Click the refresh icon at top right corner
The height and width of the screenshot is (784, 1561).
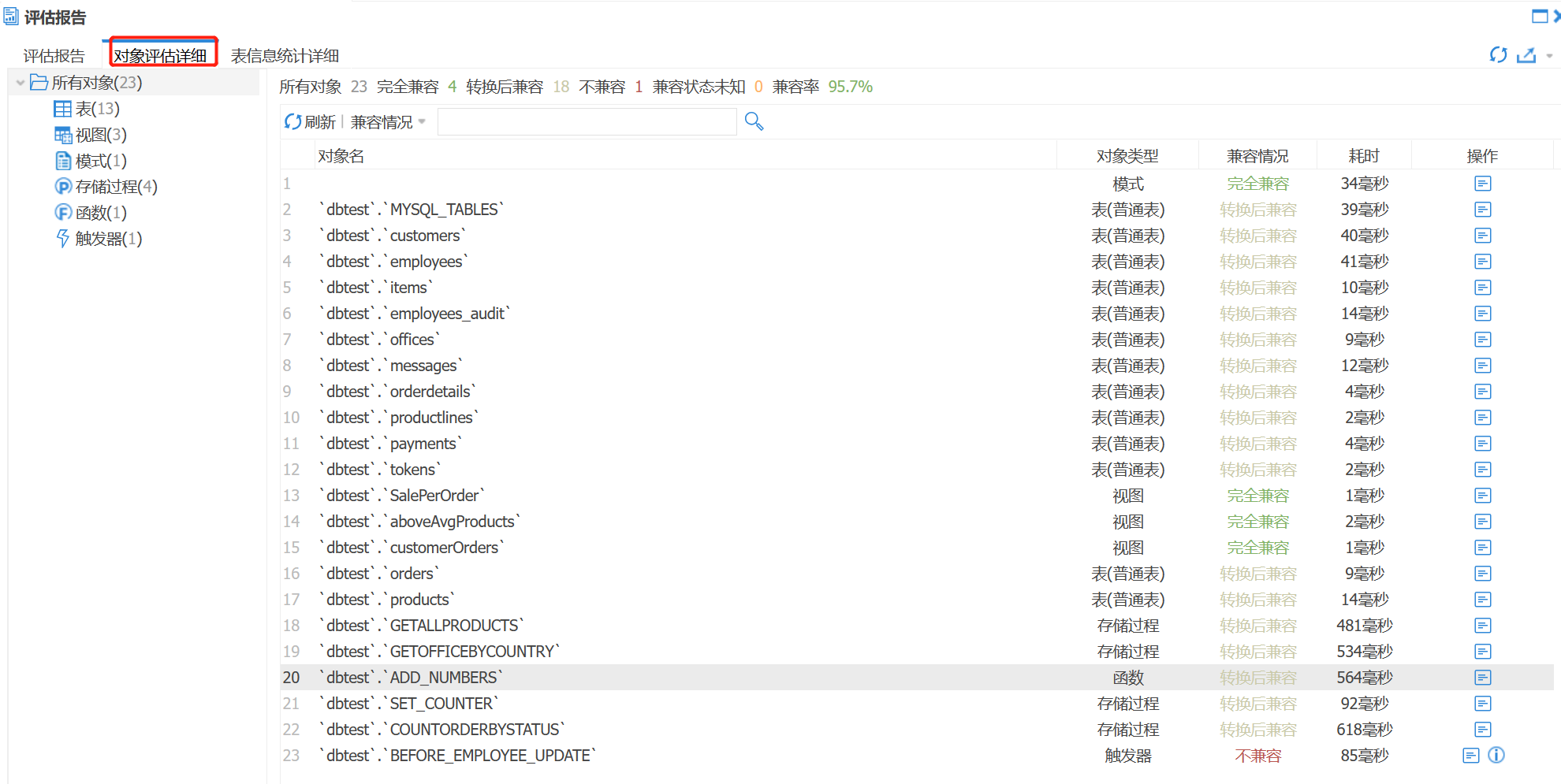click(x=1497, y=55)
